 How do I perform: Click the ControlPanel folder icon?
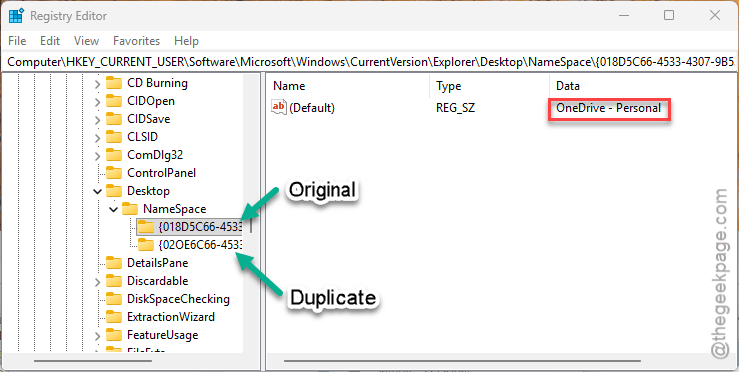[x=114, y=173]
